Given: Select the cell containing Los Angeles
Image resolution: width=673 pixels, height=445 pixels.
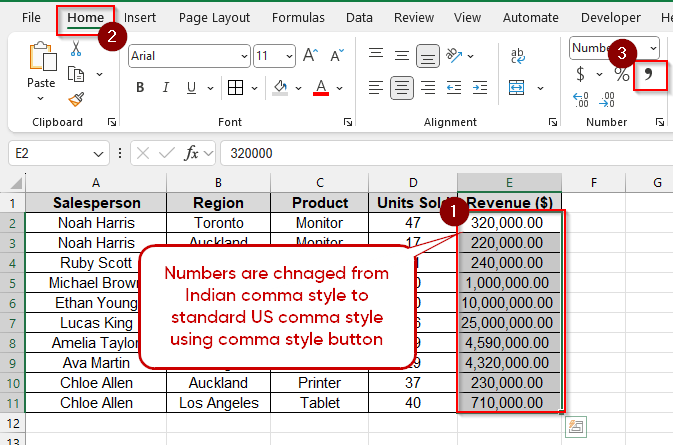Looking at the screenshot, I should (217, 403).
